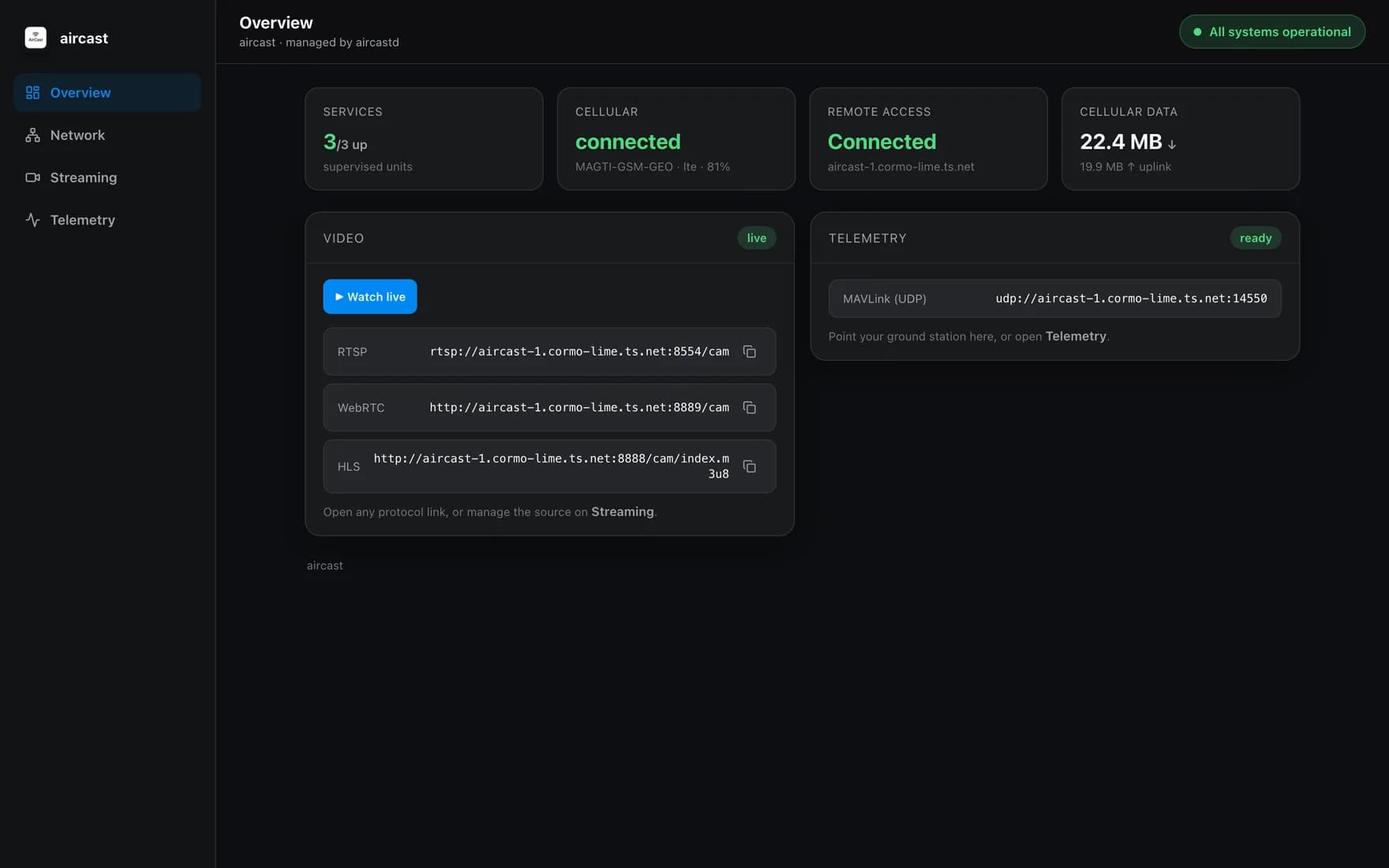Click the Telemetry pulse icon in sidebar
The image size is (1389, 868).
coord(32,220)
